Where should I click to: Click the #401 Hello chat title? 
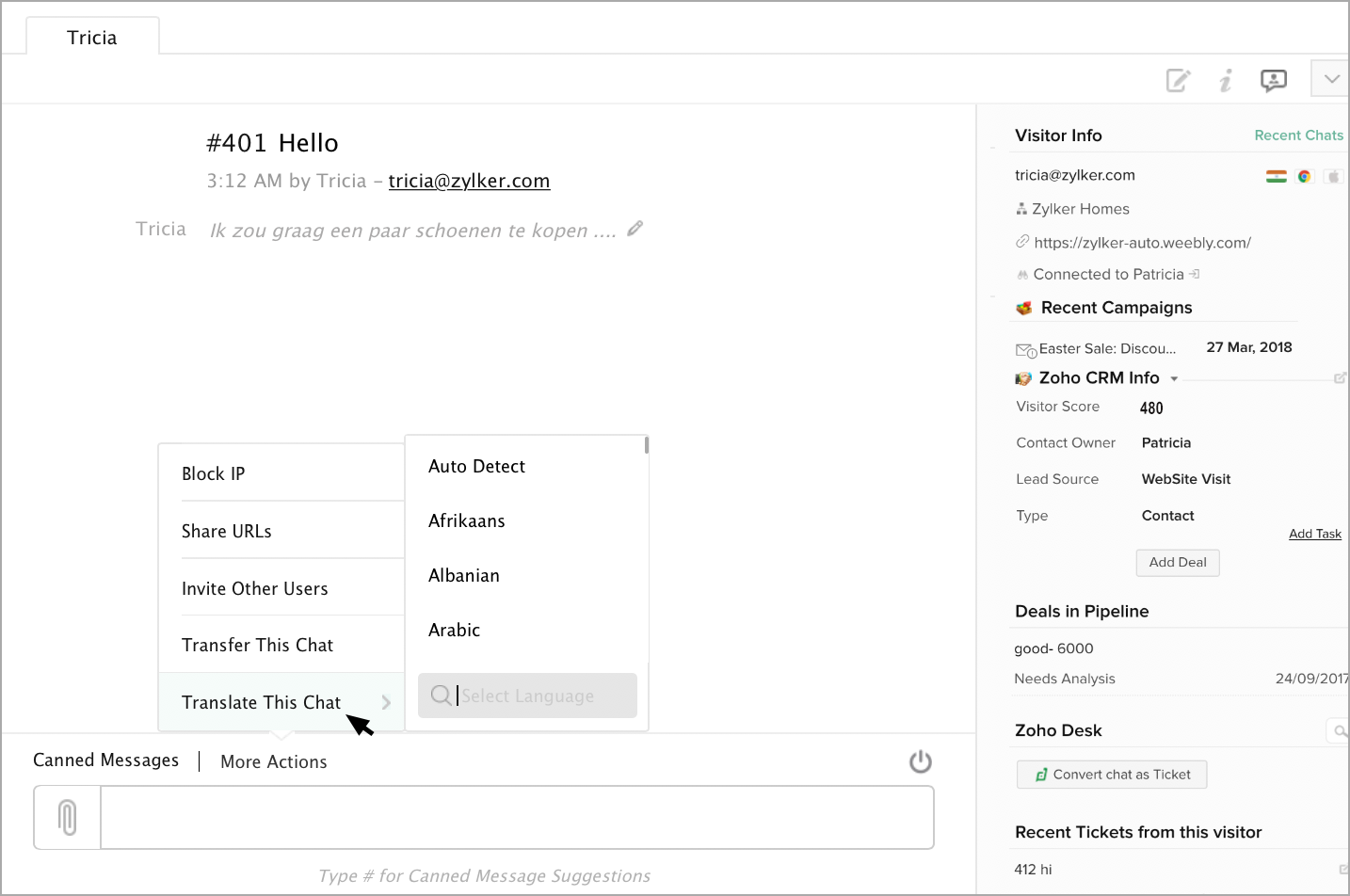coord(272,143)
